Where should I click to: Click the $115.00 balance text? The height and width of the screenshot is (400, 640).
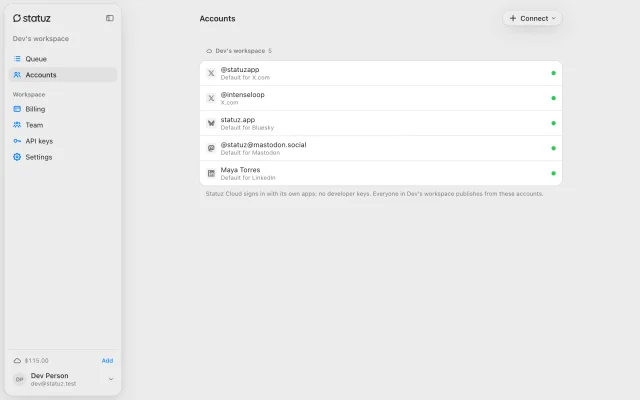37,360
